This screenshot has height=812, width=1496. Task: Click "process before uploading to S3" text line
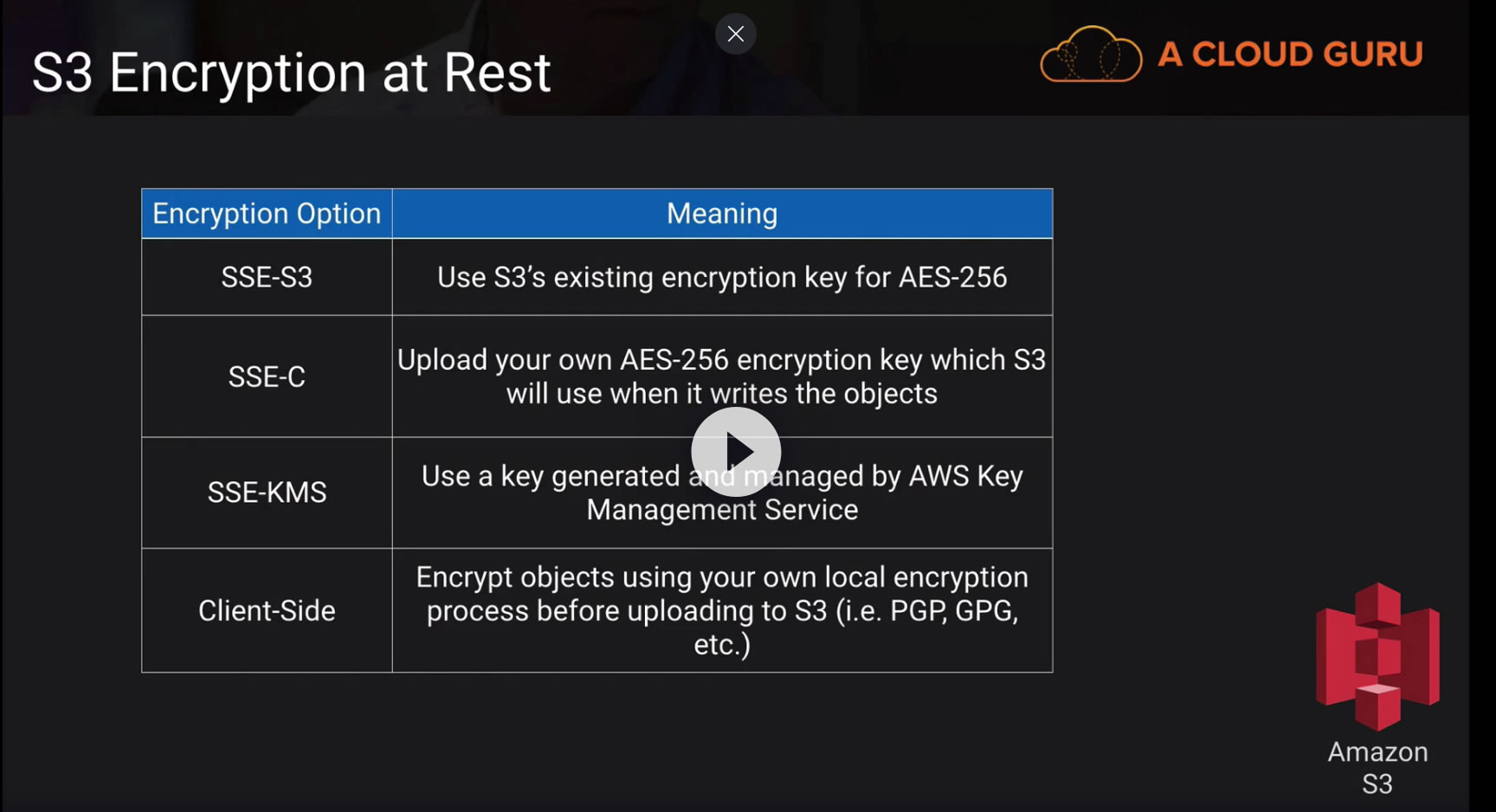pos(722,611)
